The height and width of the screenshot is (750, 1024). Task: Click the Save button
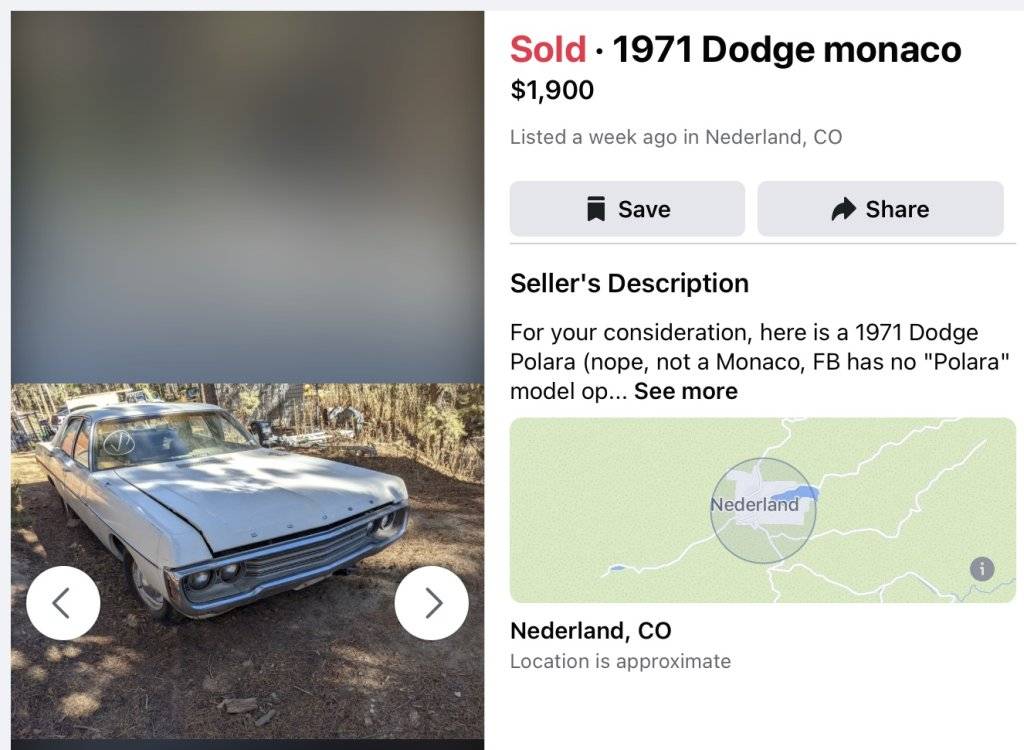click(x=627, y=209)
